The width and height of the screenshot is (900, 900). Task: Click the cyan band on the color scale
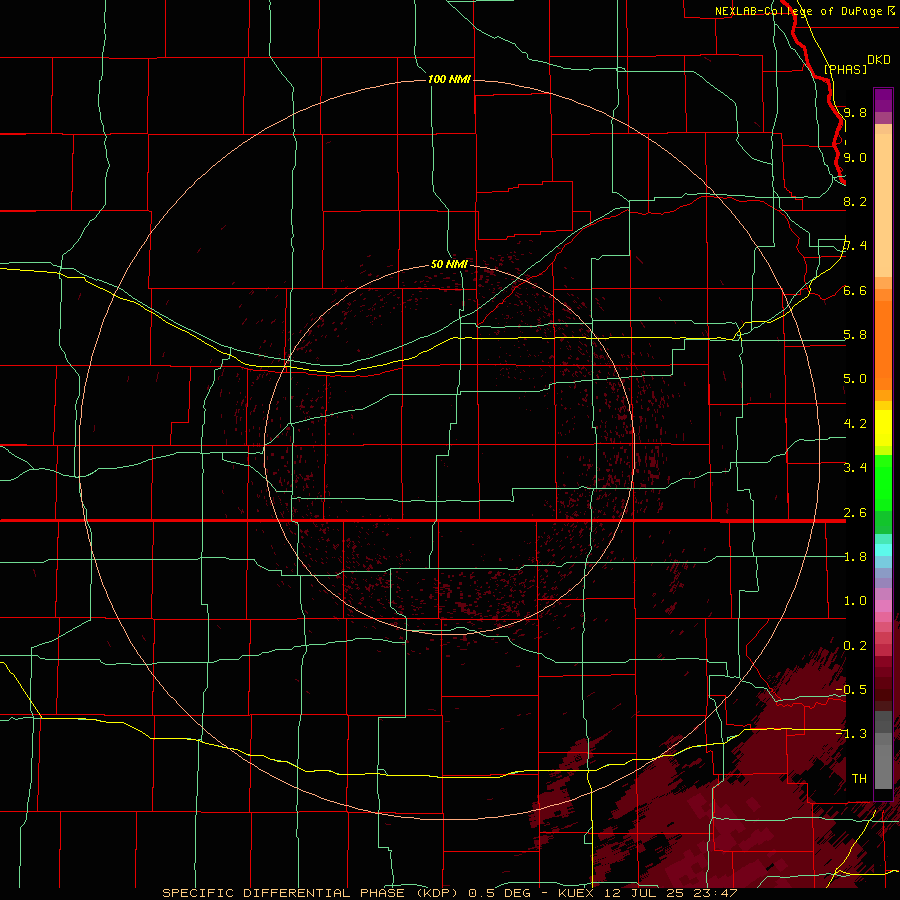883,550
